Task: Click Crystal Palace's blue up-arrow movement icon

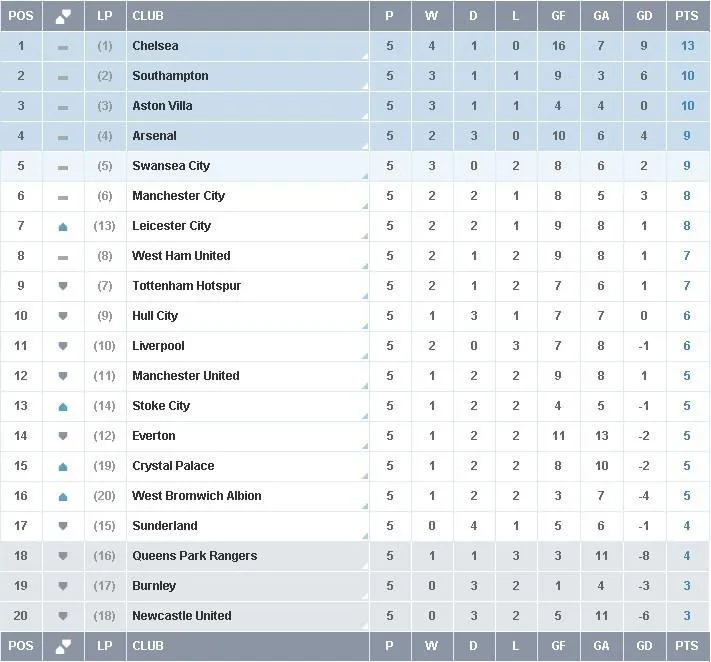Action: [63, 467]
